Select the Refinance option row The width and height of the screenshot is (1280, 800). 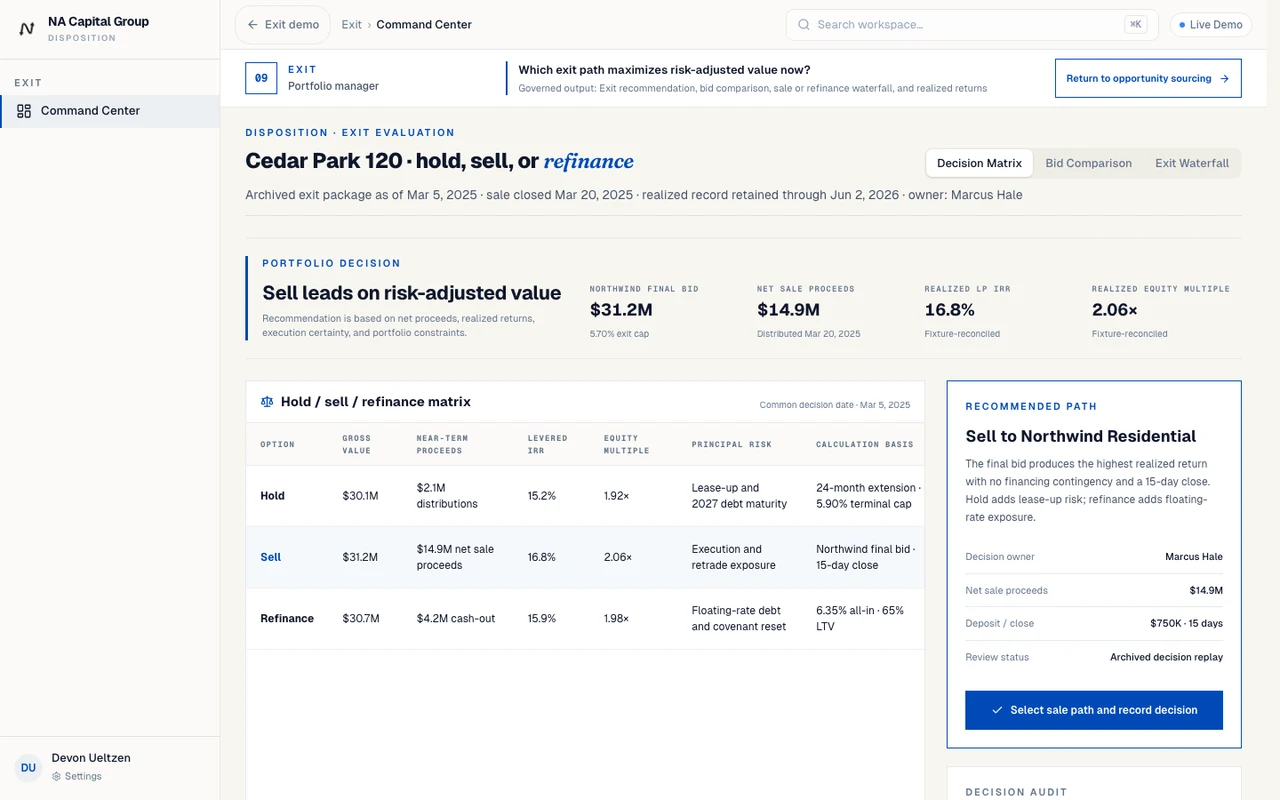585,619
